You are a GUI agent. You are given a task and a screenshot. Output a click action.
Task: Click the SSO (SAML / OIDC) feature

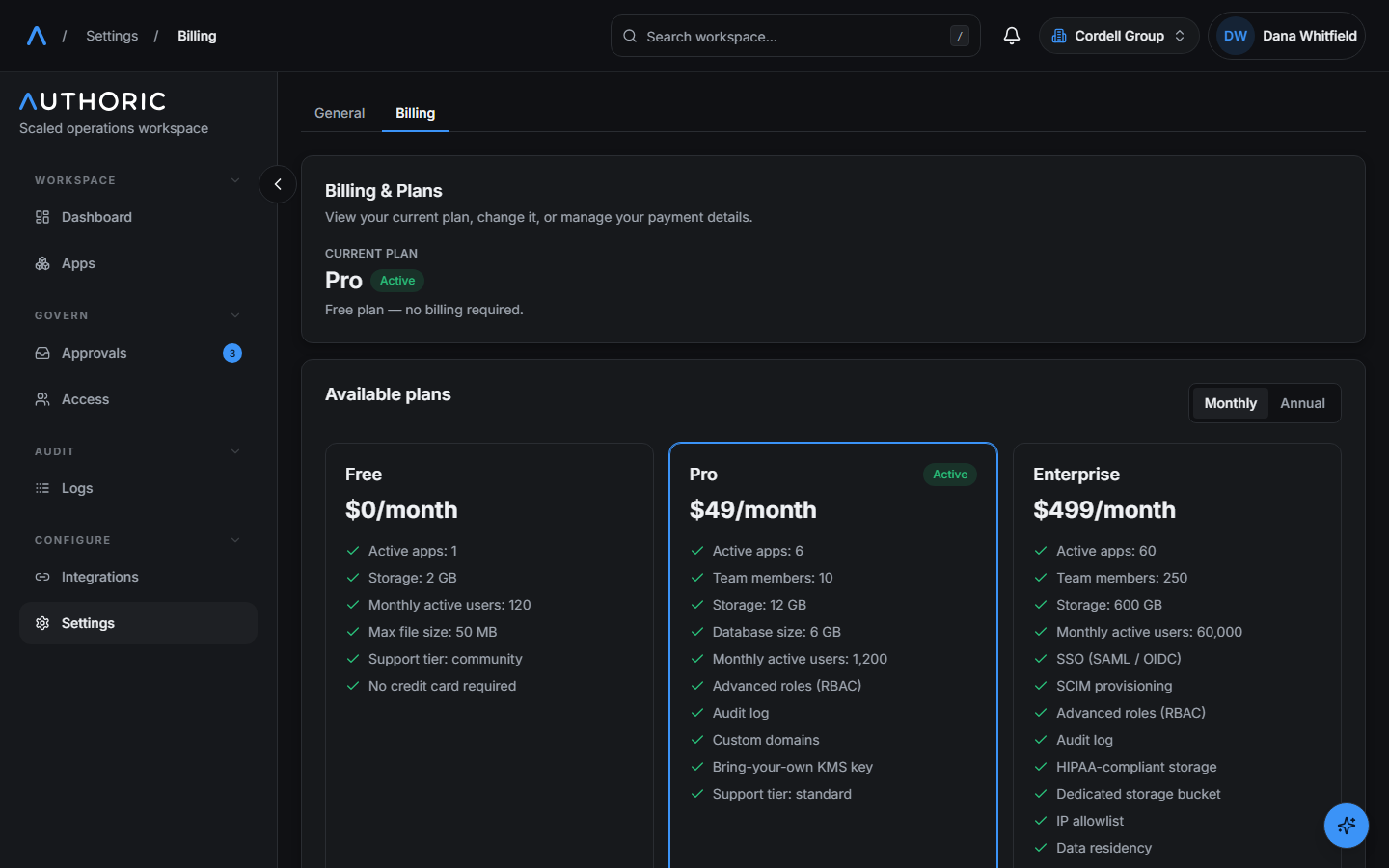coord(1119,659)
